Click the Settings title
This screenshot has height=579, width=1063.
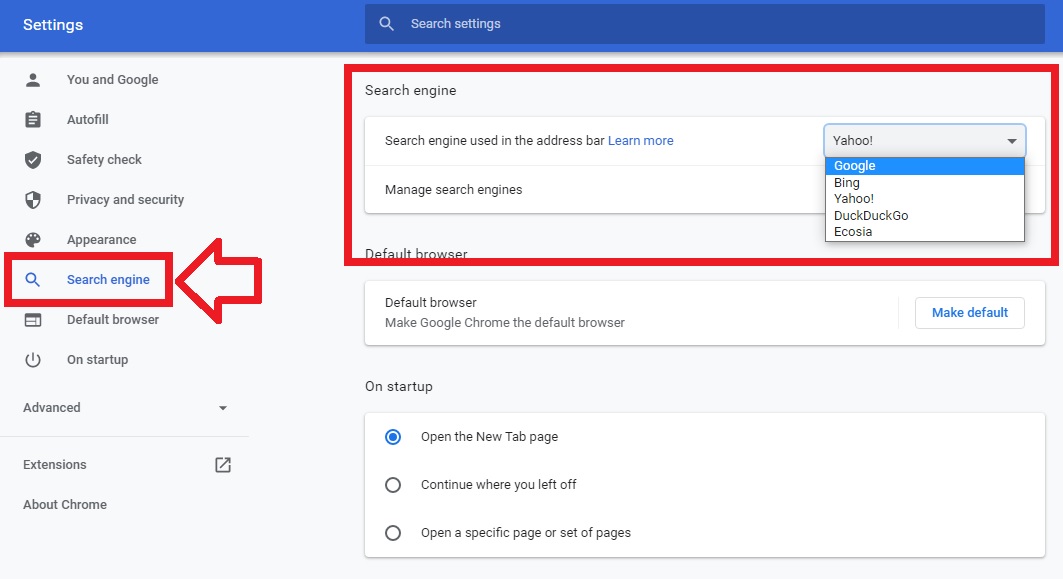(53, 25)
